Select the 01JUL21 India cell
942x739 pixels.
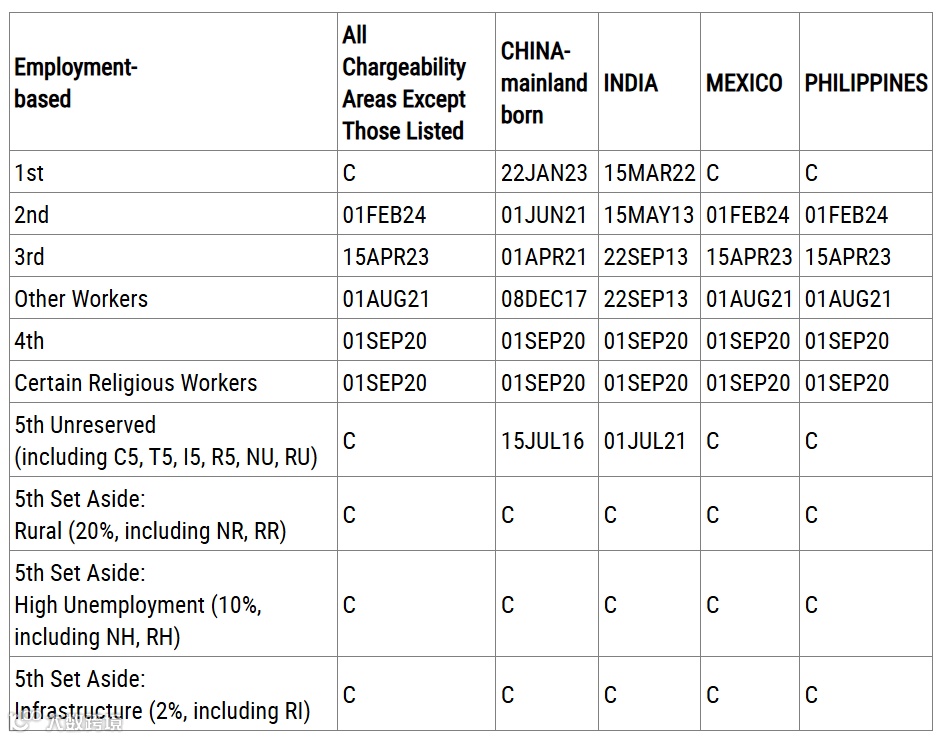645,441
